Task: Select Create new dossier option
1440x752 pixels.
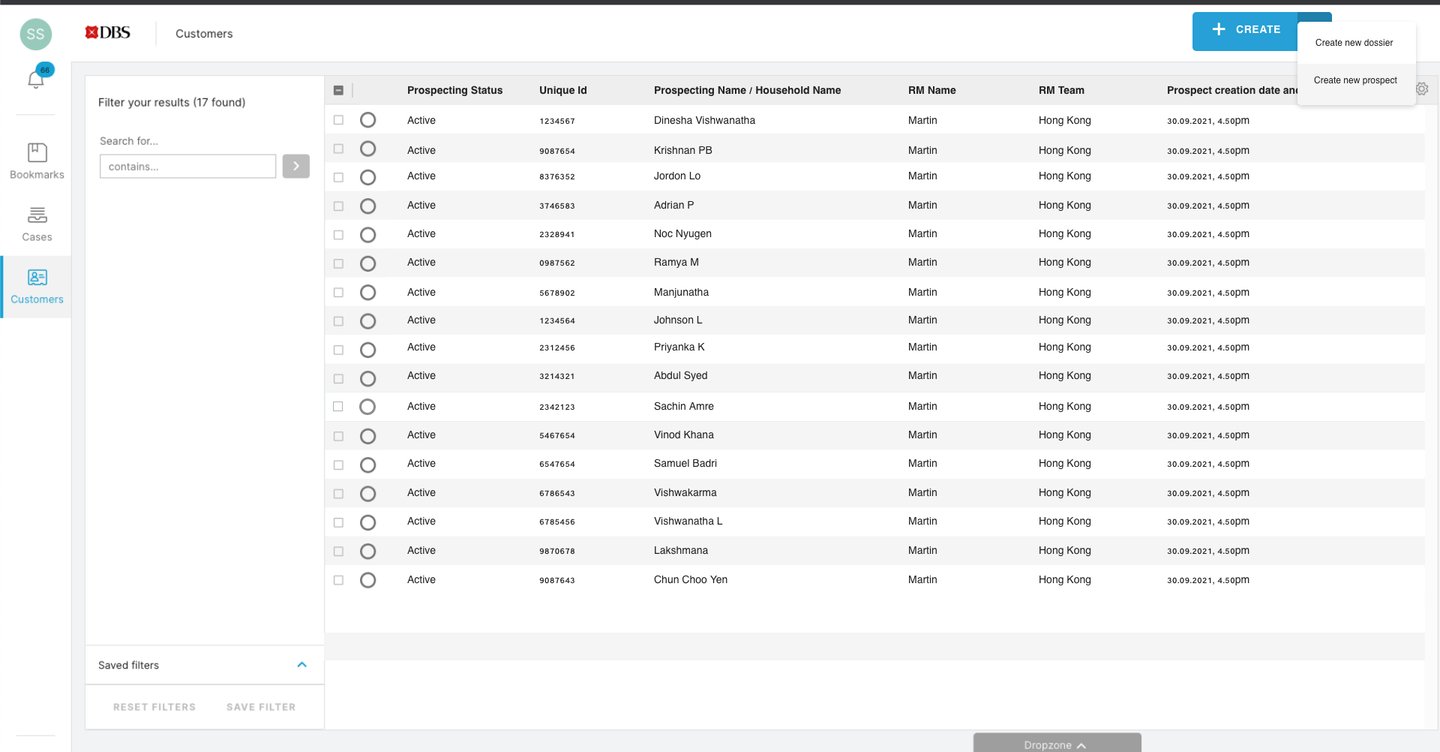Action: 1354,43
